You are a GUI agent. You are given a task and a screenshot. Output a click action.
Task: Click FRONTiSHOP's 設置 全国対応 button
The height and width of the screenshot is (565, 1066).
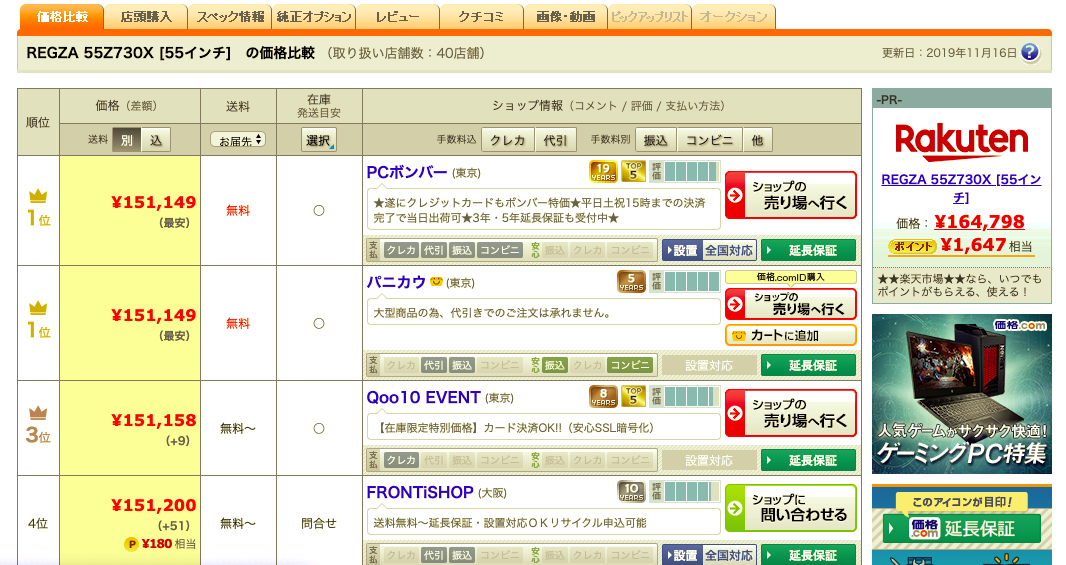709,555
